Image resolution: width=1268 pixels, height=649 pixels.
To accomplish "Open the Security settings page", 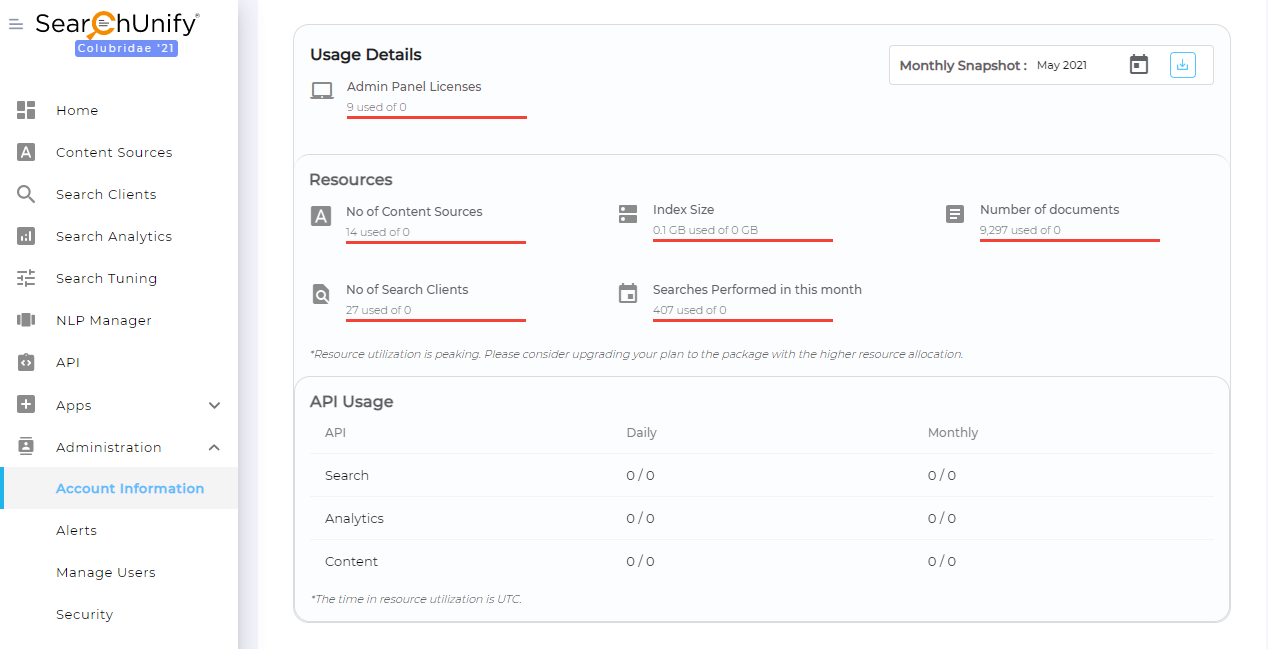I will [84, 614].
